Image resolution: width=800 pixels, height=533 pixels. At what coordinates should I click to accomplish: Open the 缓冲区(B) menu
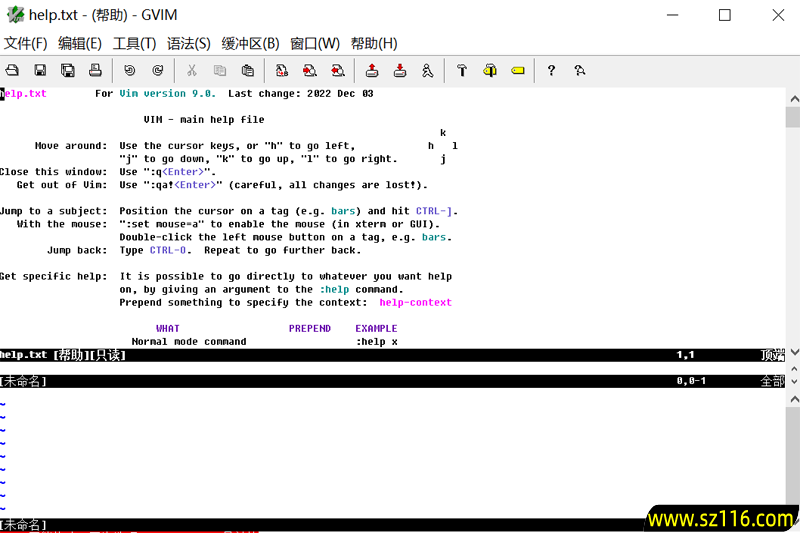pos(251,43)
